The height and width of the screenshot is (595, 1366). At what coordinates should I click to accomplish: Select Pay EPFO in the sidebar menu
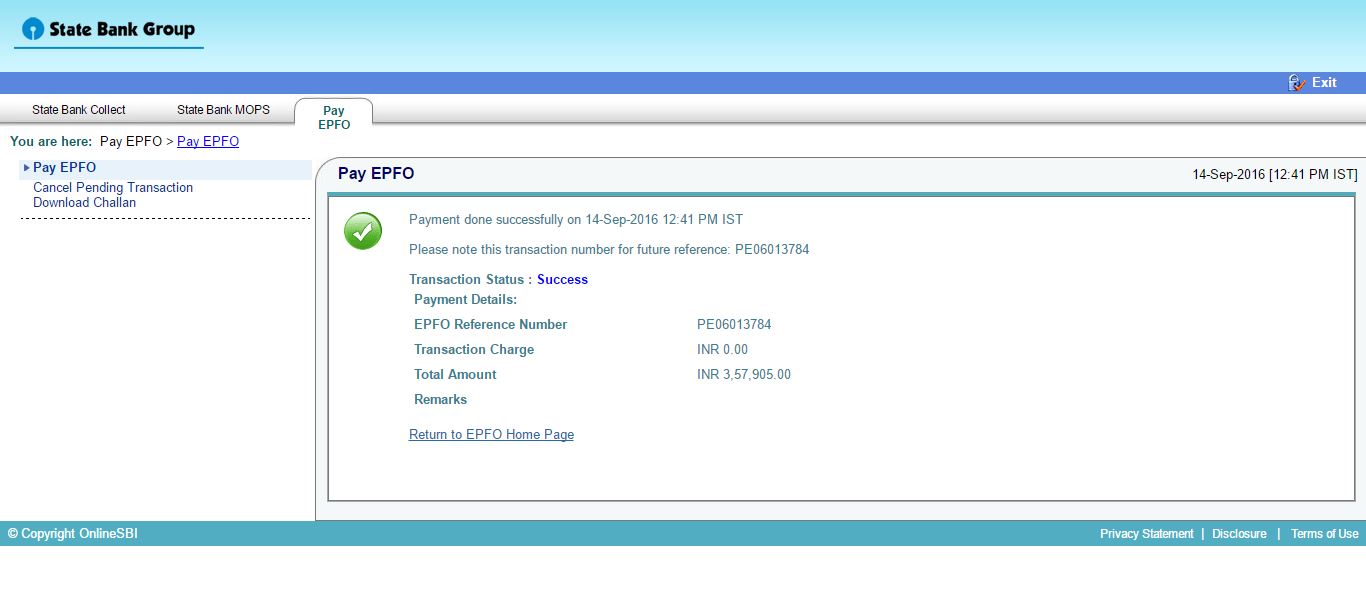(x=64, y=168)
